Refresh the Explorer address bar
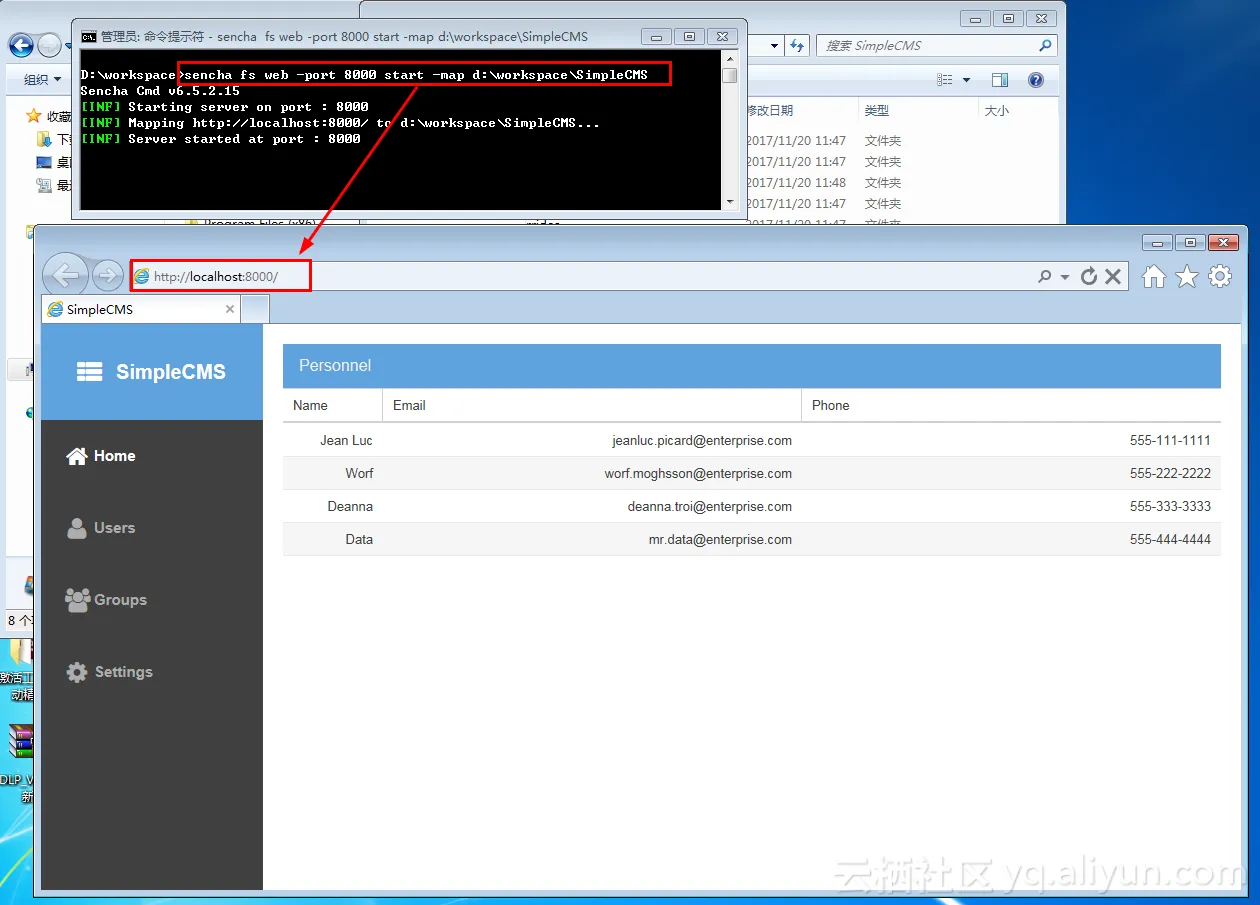Image resolution: width=1260 pixels, height=905 pixels. 797,46
